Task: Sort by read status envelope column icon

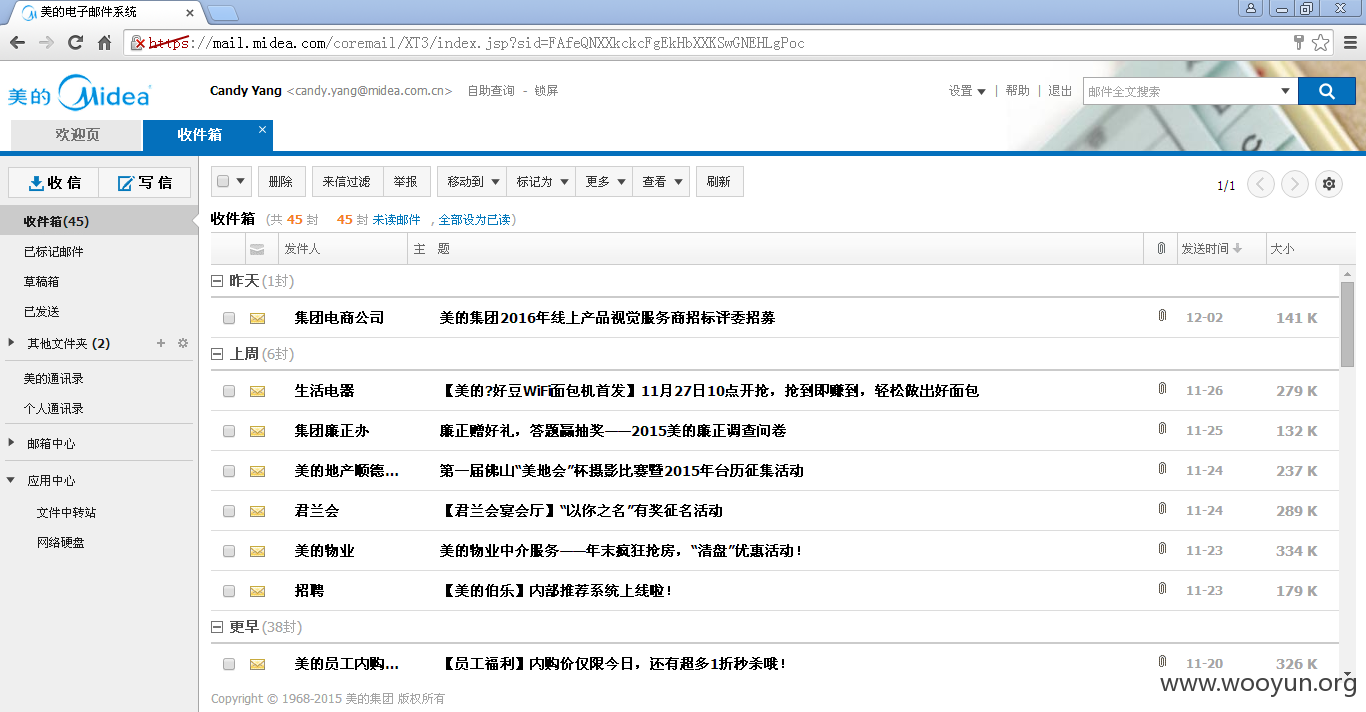Action: (x=257, y=249)
